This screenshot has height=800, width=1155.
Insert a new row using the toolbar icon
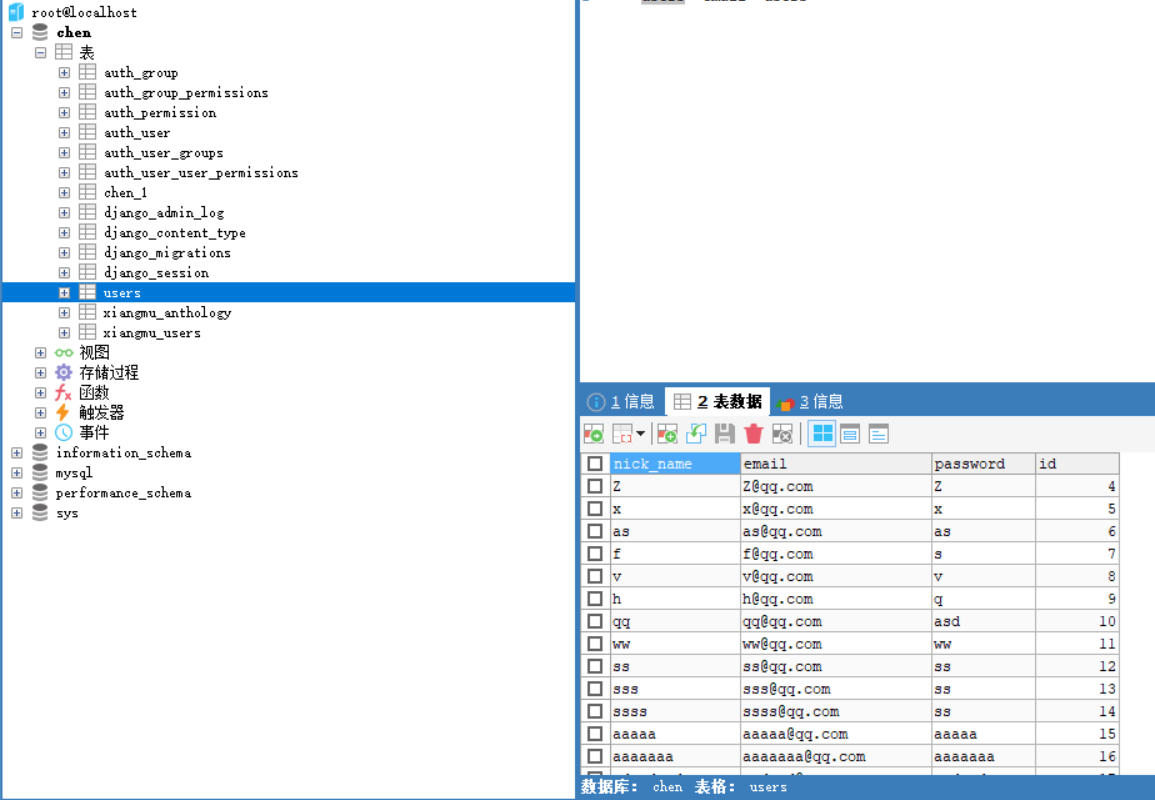click(x=667, y=434)
